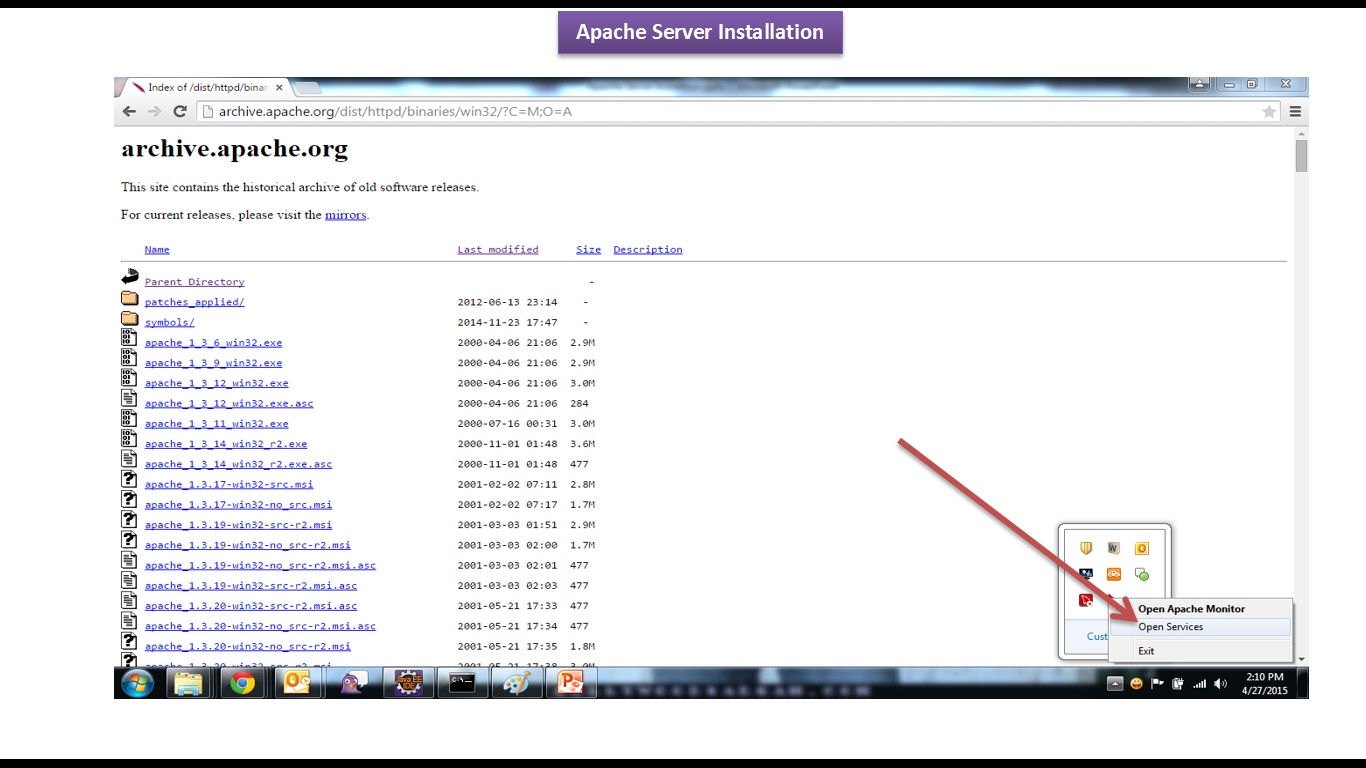Download apache_1_3_9_win32.exe
The image size is (1366, 768).
(214, 363)
